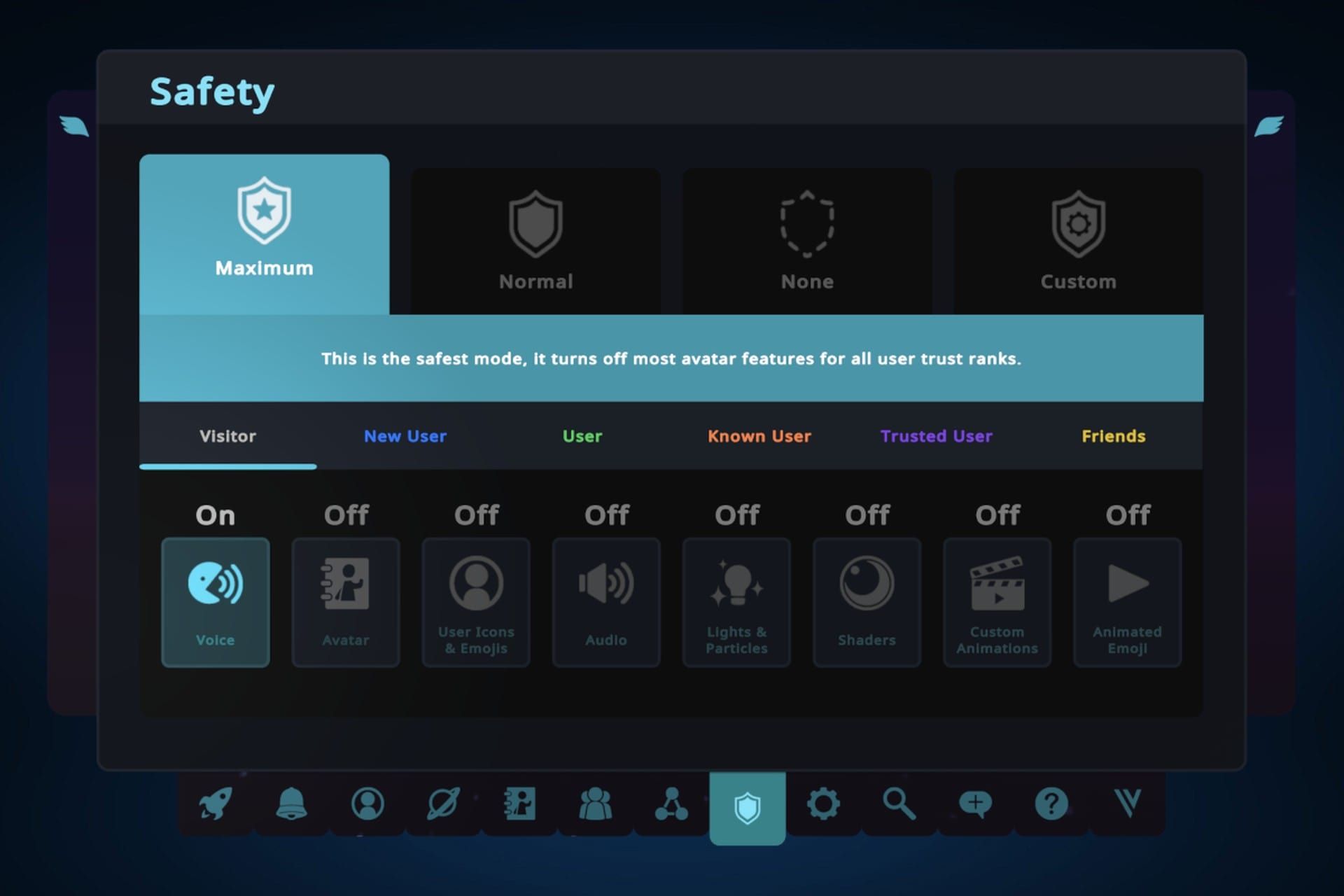Toggle the Avatar feature off setting
This screenshot has width=1344, height=896.
[345, 602]
